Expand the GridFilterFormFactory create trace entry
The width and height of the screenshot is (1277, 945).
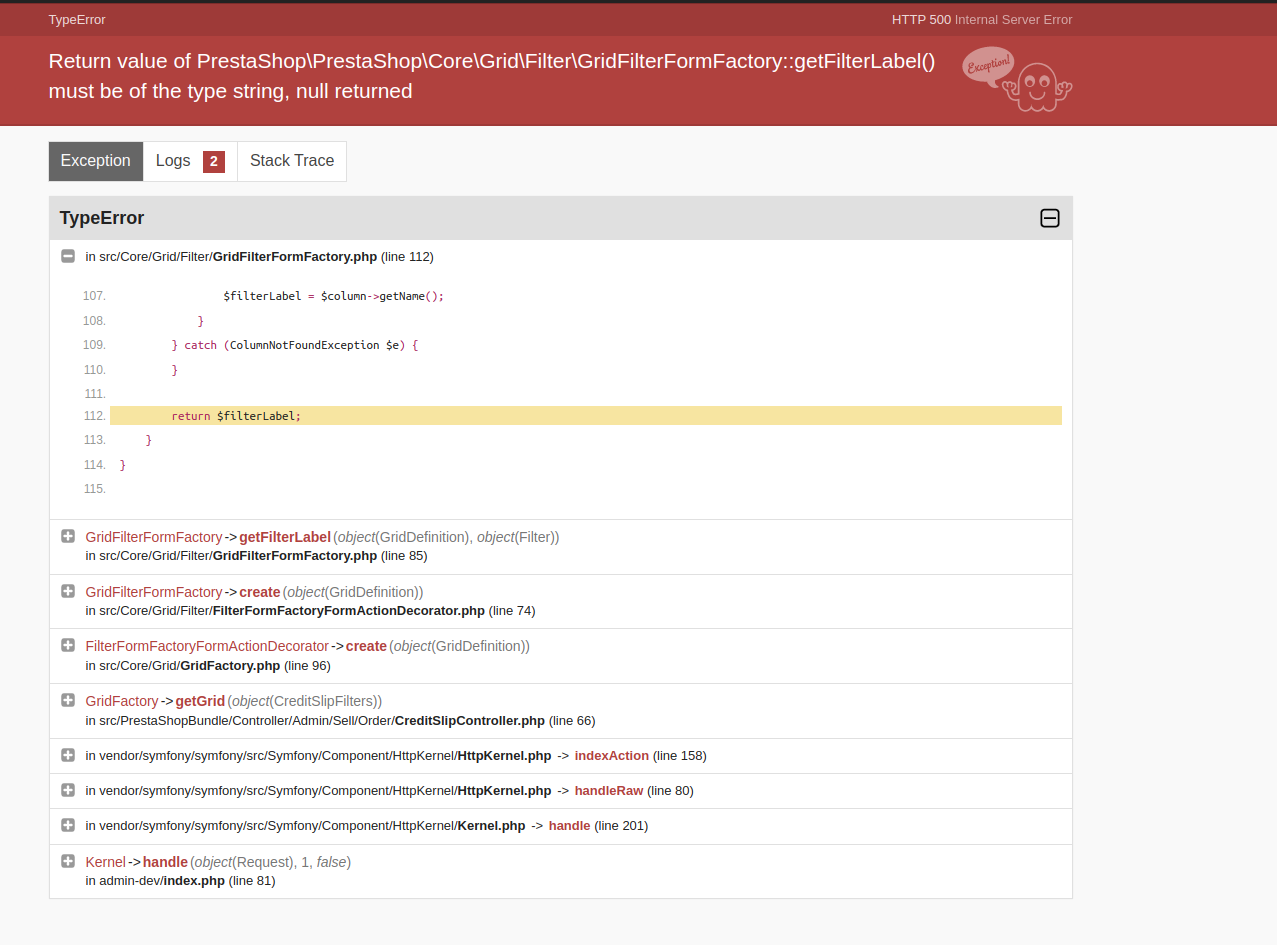(x=68, y=591)
